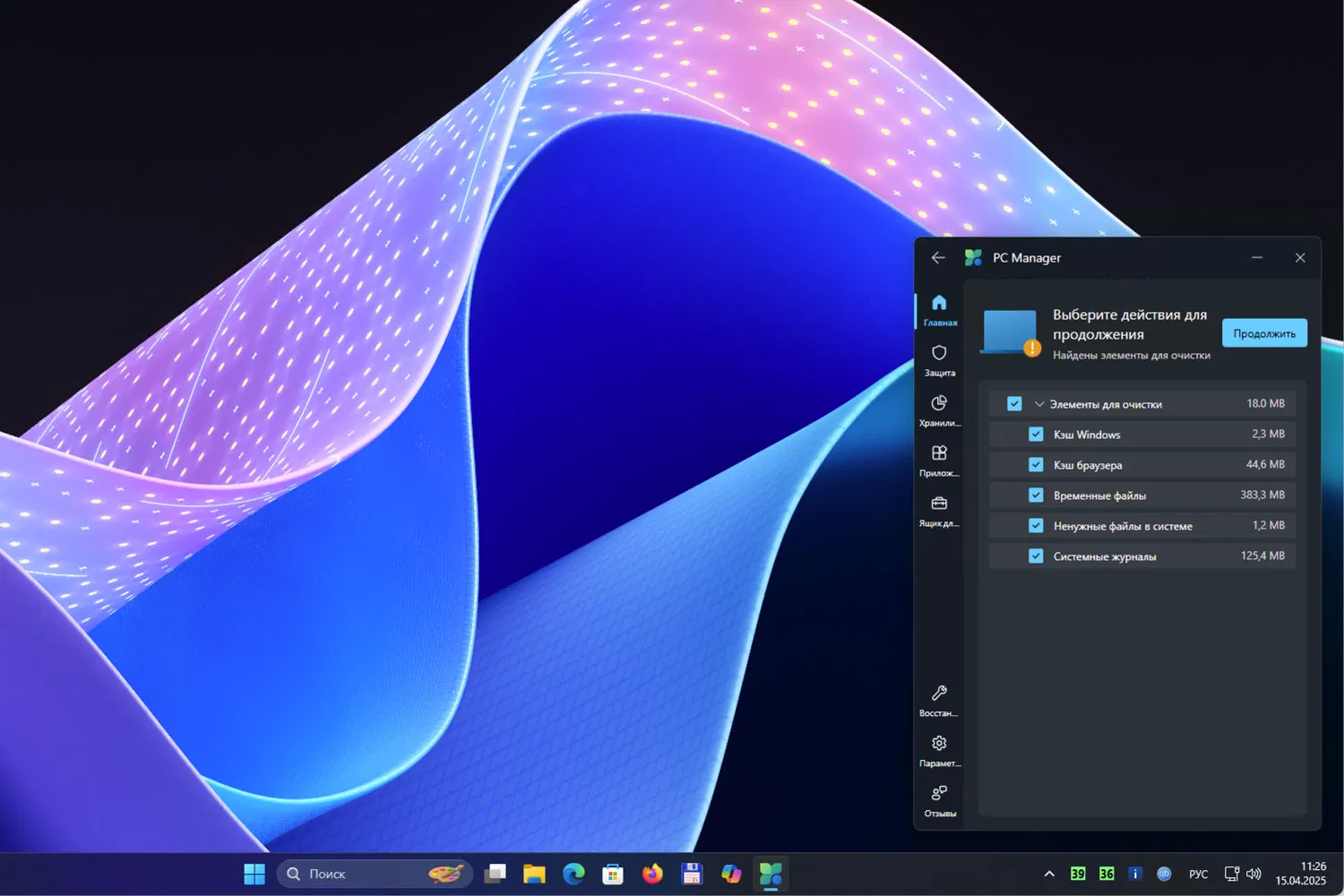Open Task View on the taskbar
This screenshot has height=896, width=1344.
(x=495, y=874)
